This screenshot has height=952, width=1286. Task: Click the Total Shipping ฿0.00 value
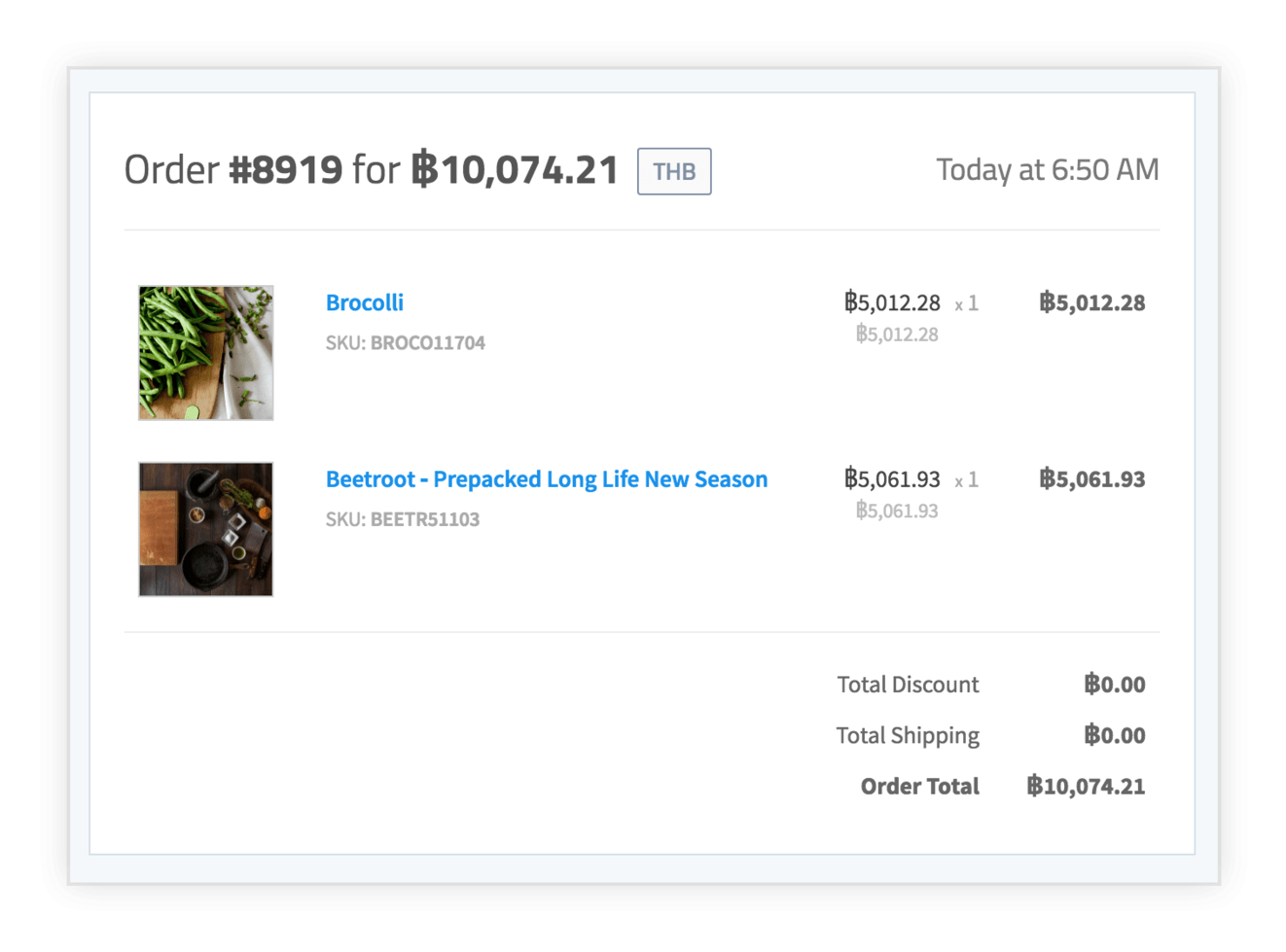pos(1114,736)
